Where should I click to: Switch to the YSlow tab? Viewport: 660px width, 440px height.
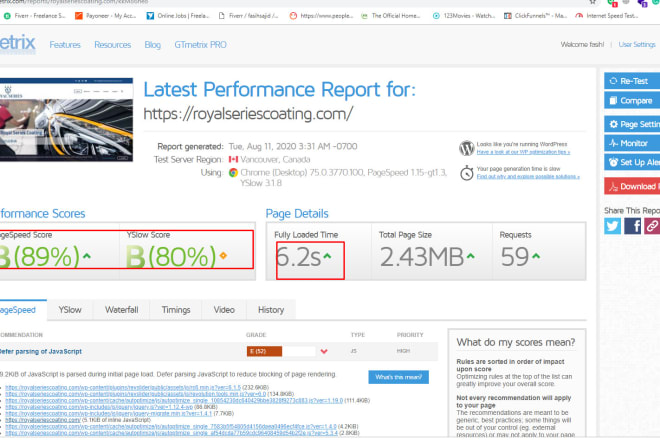(x=70, y=310)
